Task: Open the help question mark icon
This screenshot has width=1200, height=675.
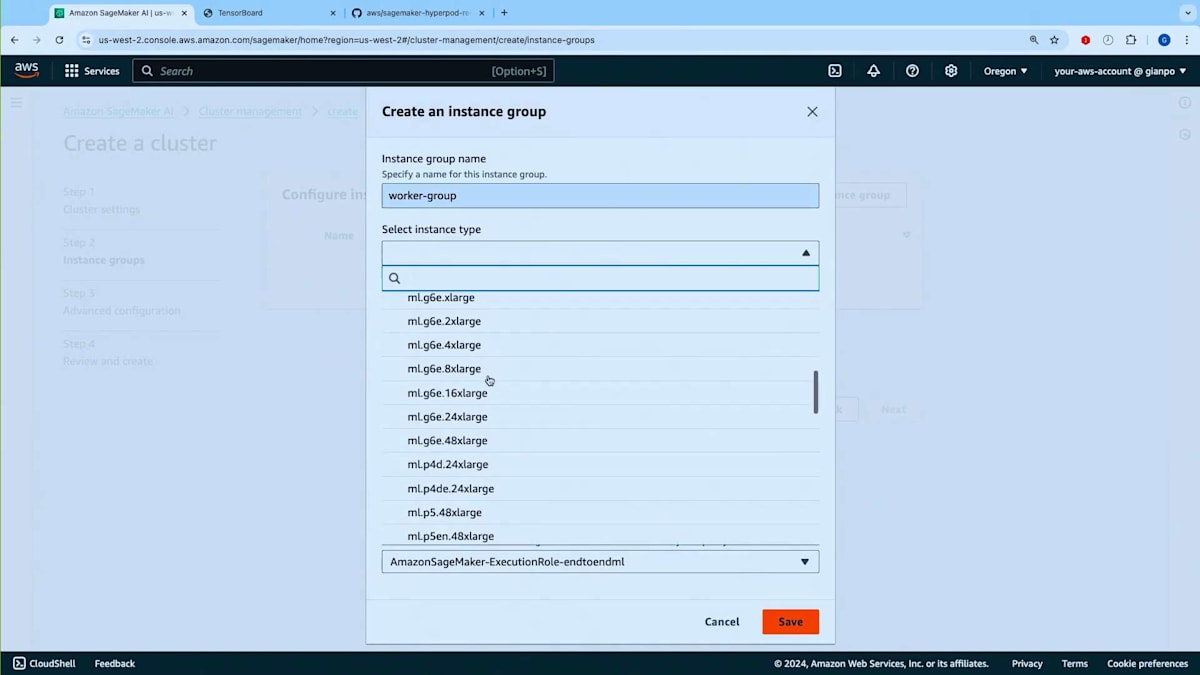Action: 912,71
